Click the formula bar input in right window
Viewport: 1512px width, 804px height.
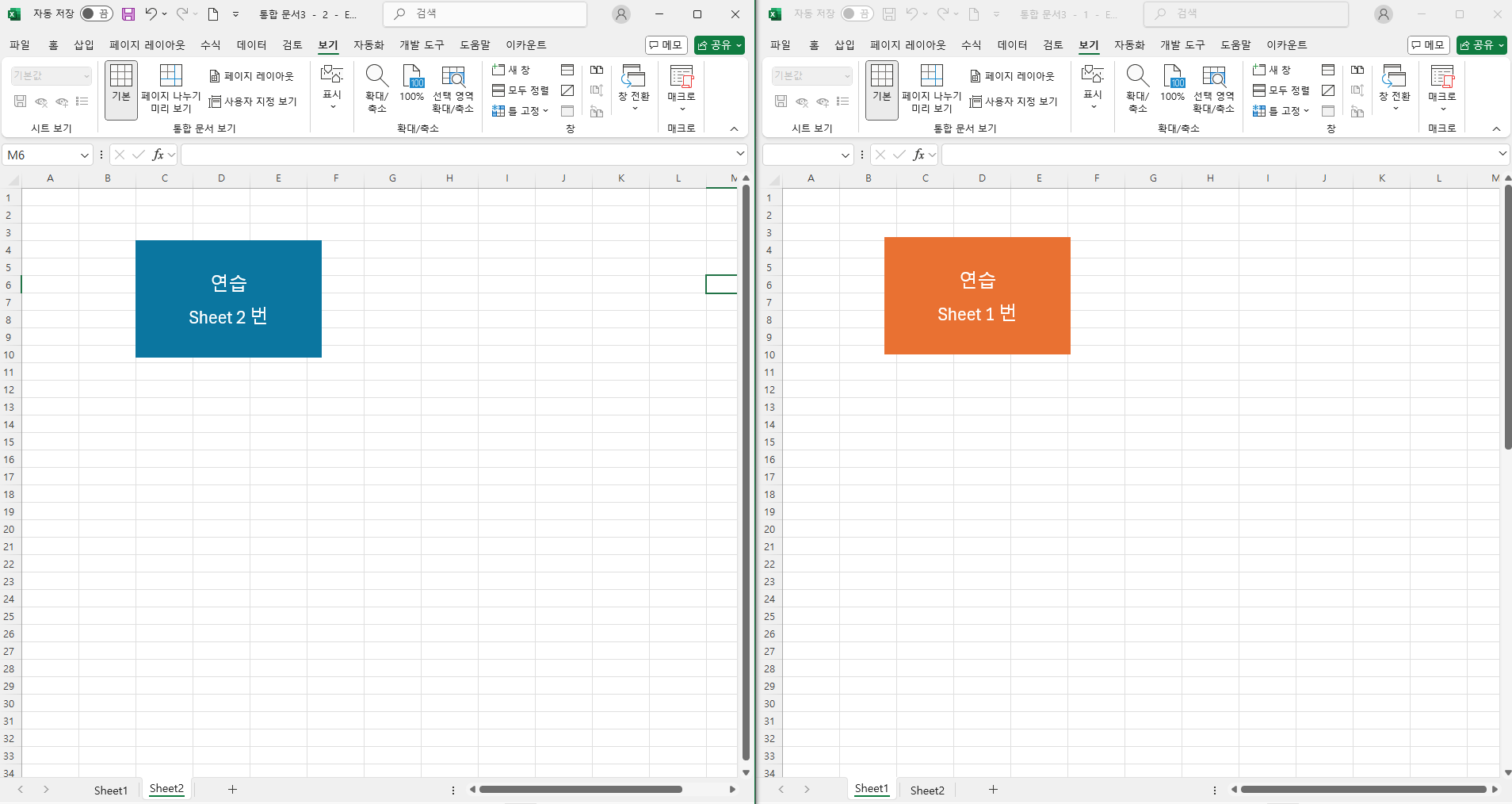coord(1219,155)
